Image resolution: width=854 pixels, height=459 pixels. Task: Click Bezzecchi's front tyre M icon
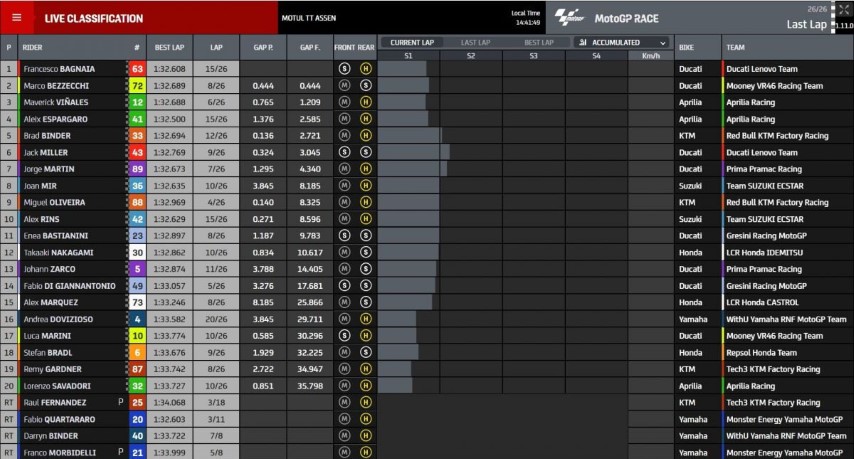[x=344, y=85]
